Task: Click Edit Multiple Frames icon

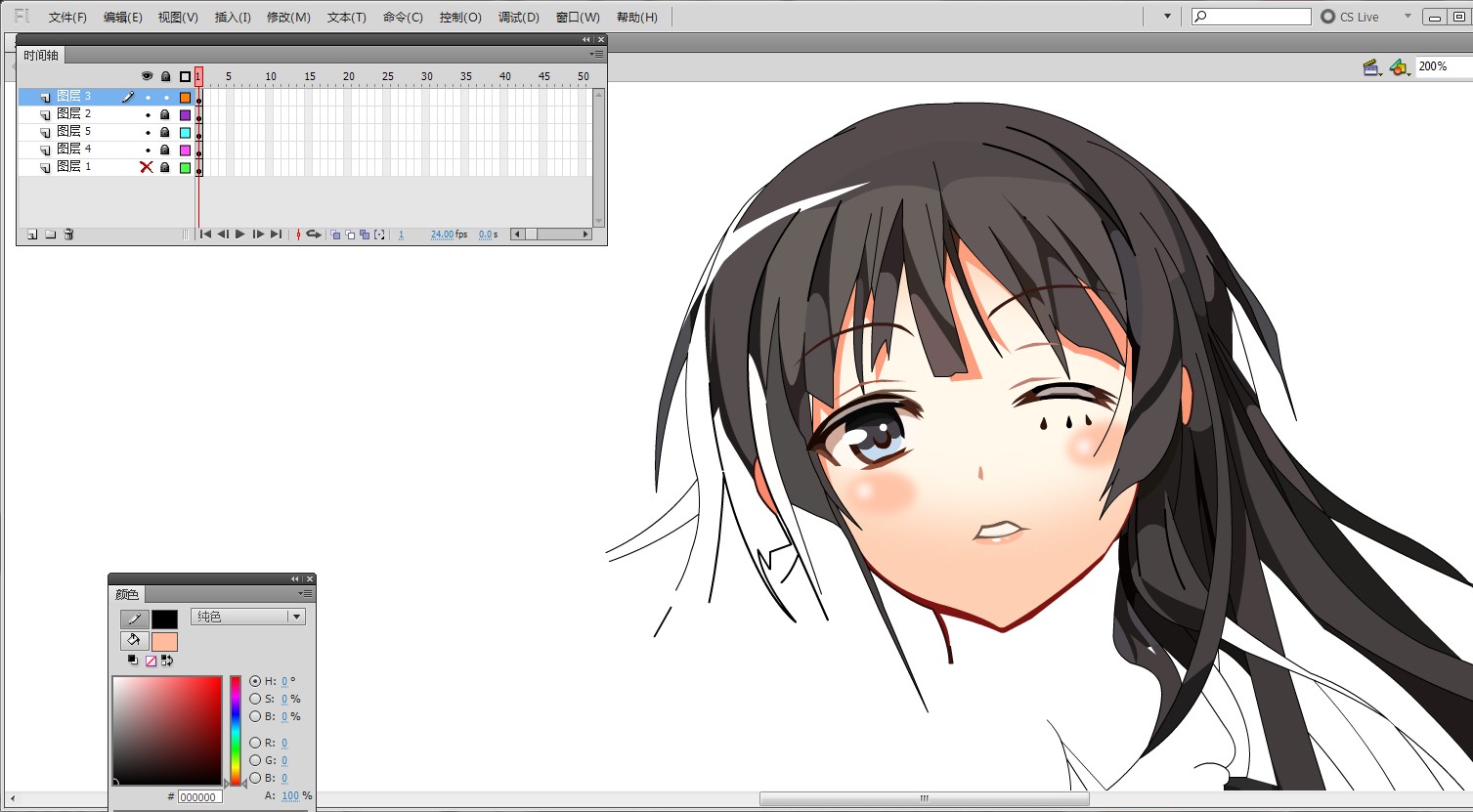Action: [365, 235]
